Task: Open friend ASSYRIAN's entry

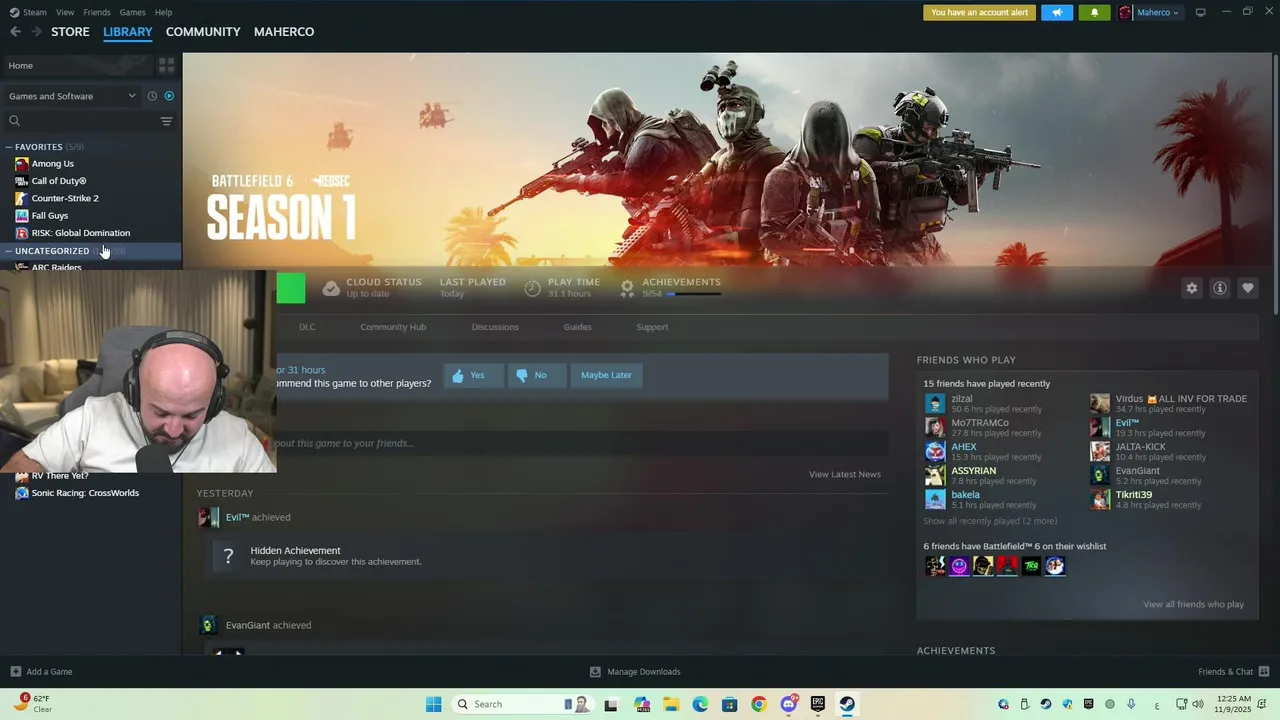Action: (985, 476)
